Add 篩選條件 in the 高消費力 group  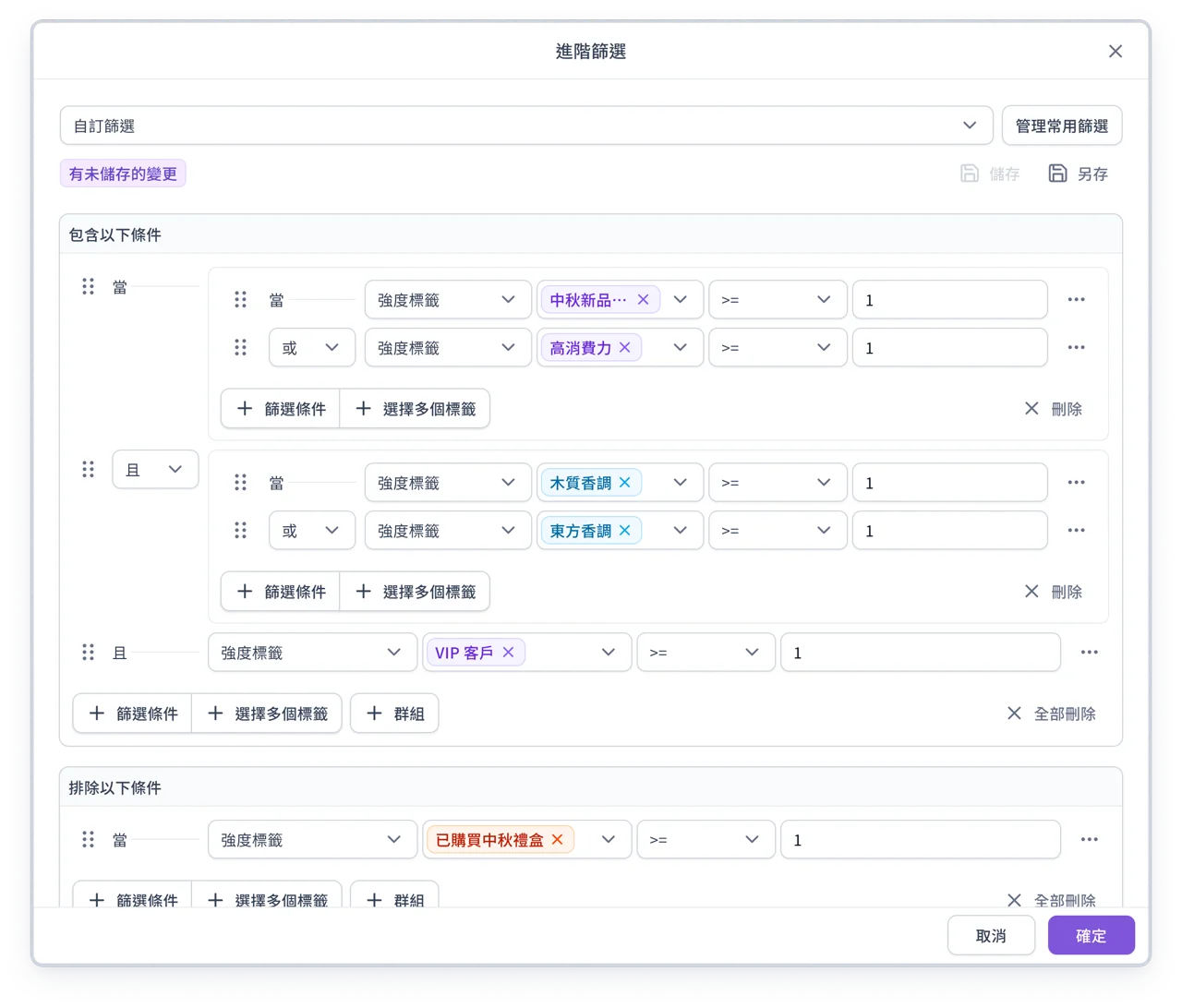[281, 409]
